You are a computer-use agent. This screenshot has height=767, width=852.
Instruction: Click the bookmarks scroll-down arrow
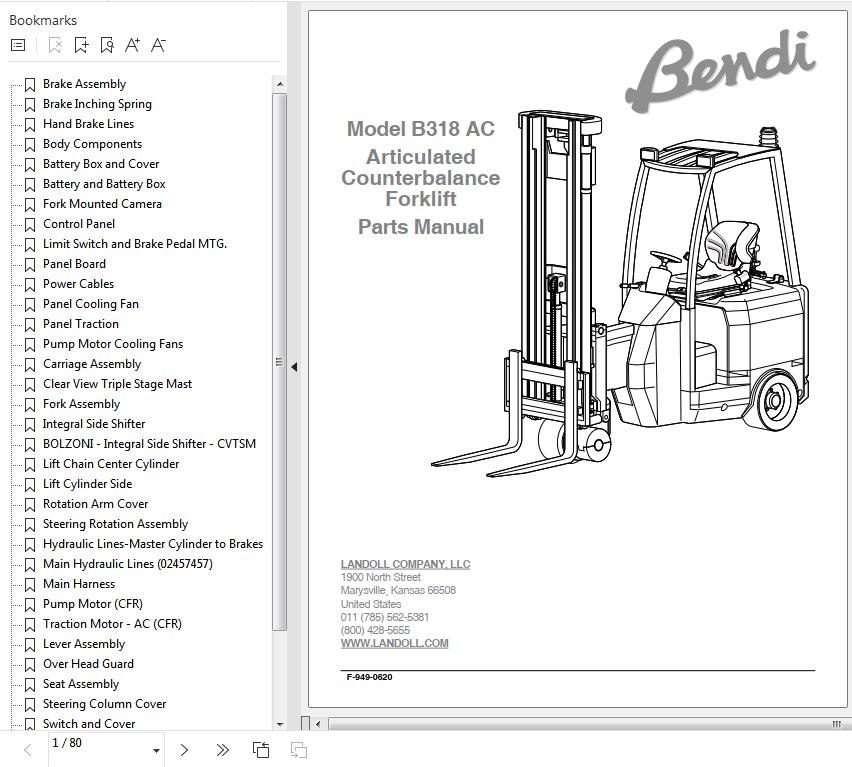[280, 724]
